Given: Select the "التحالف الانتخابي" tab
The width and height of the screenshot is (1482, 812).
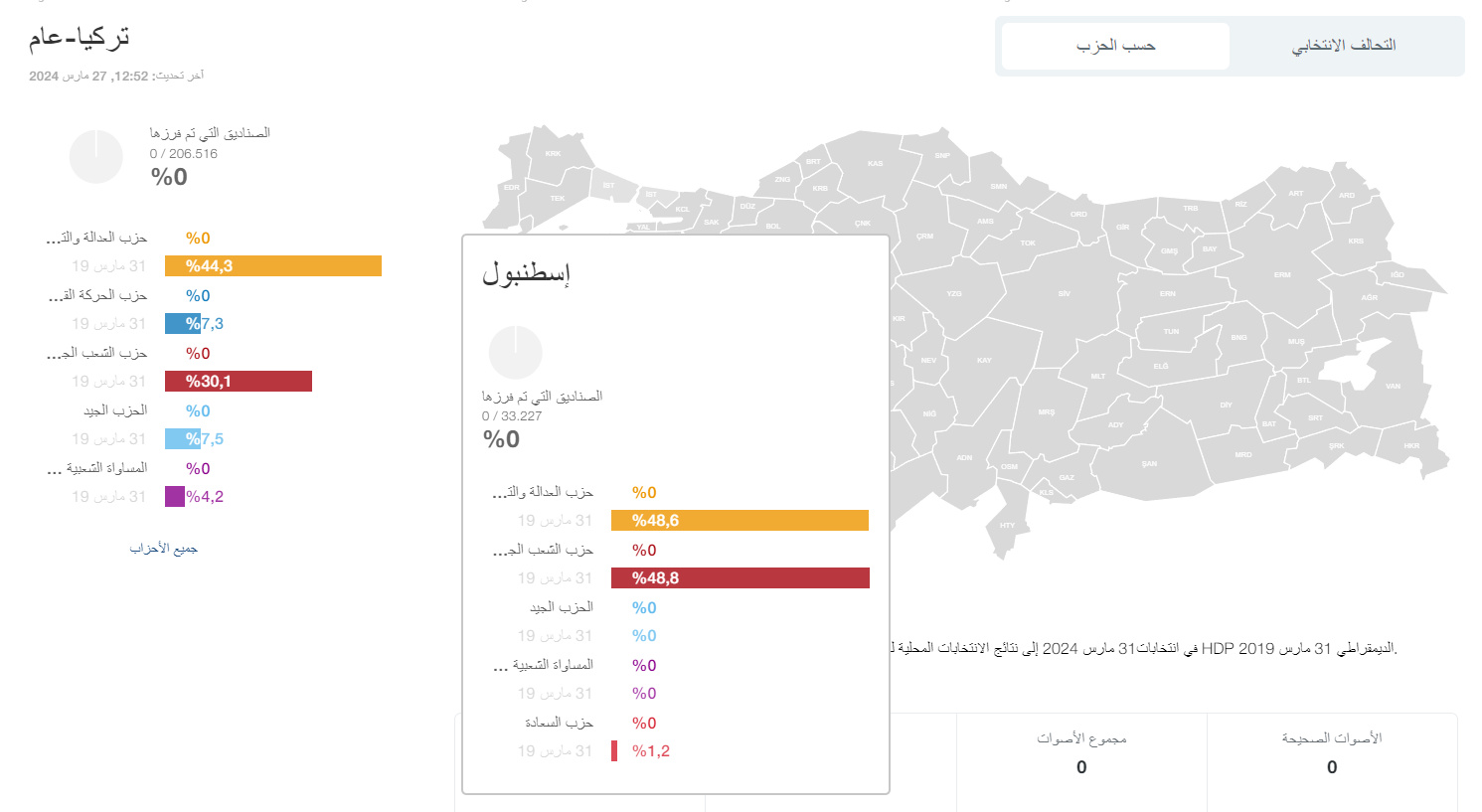Looking at the screenshot, I should coord(1344,46).
